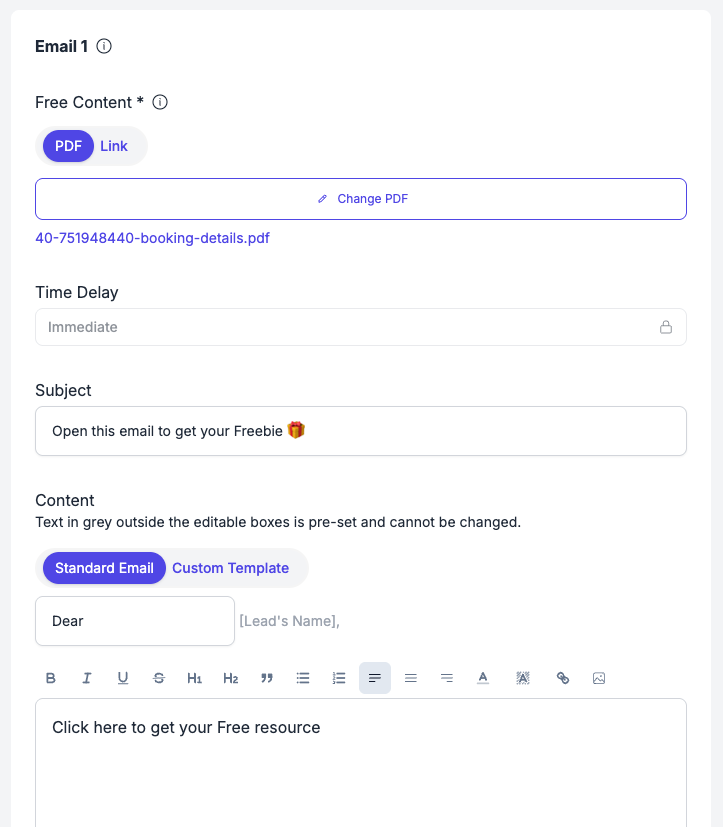Toggle bold formatting in the editor toolbar

51,678
